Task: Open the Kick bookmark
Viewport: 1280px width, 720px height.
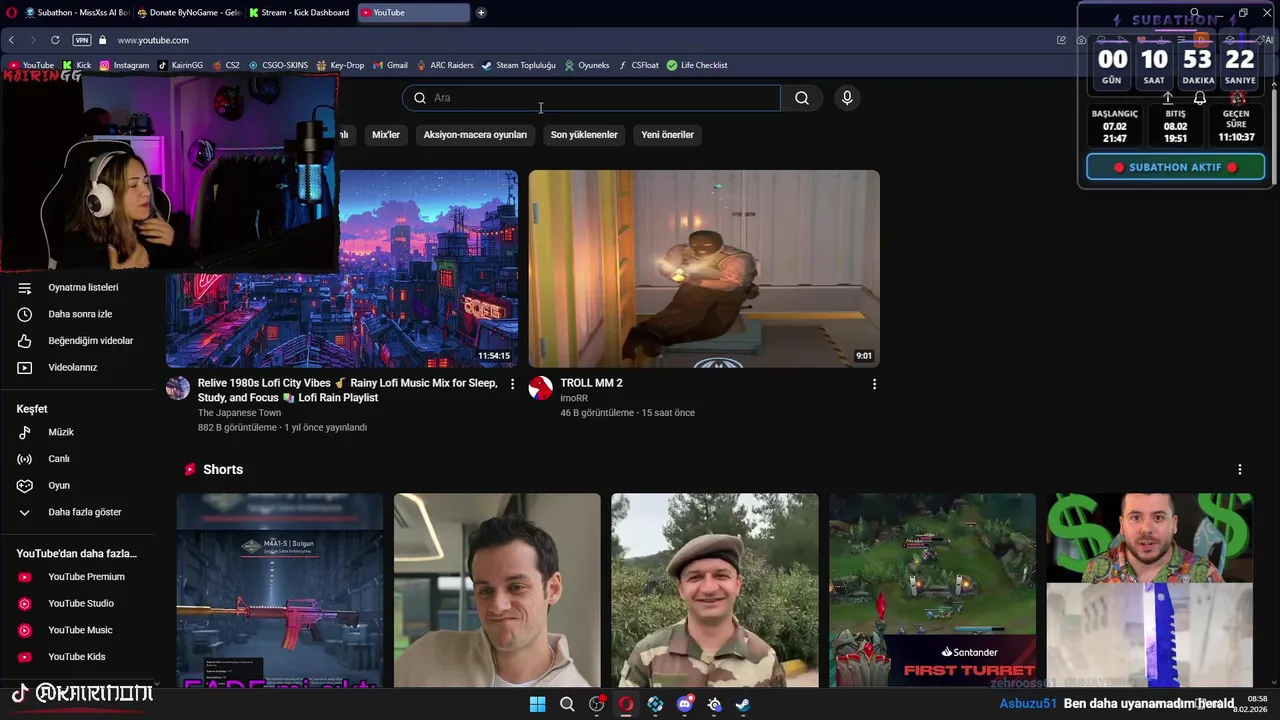Action: pos(77,65)
